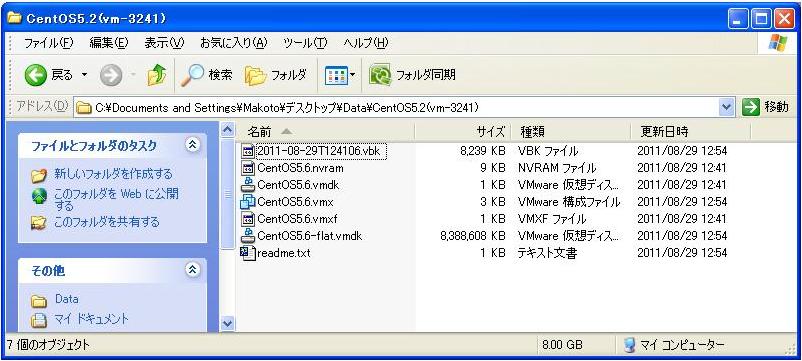Go up one folder level icon
The width and height of the screenshot is (802, 361).
click(x=157, y=76)
